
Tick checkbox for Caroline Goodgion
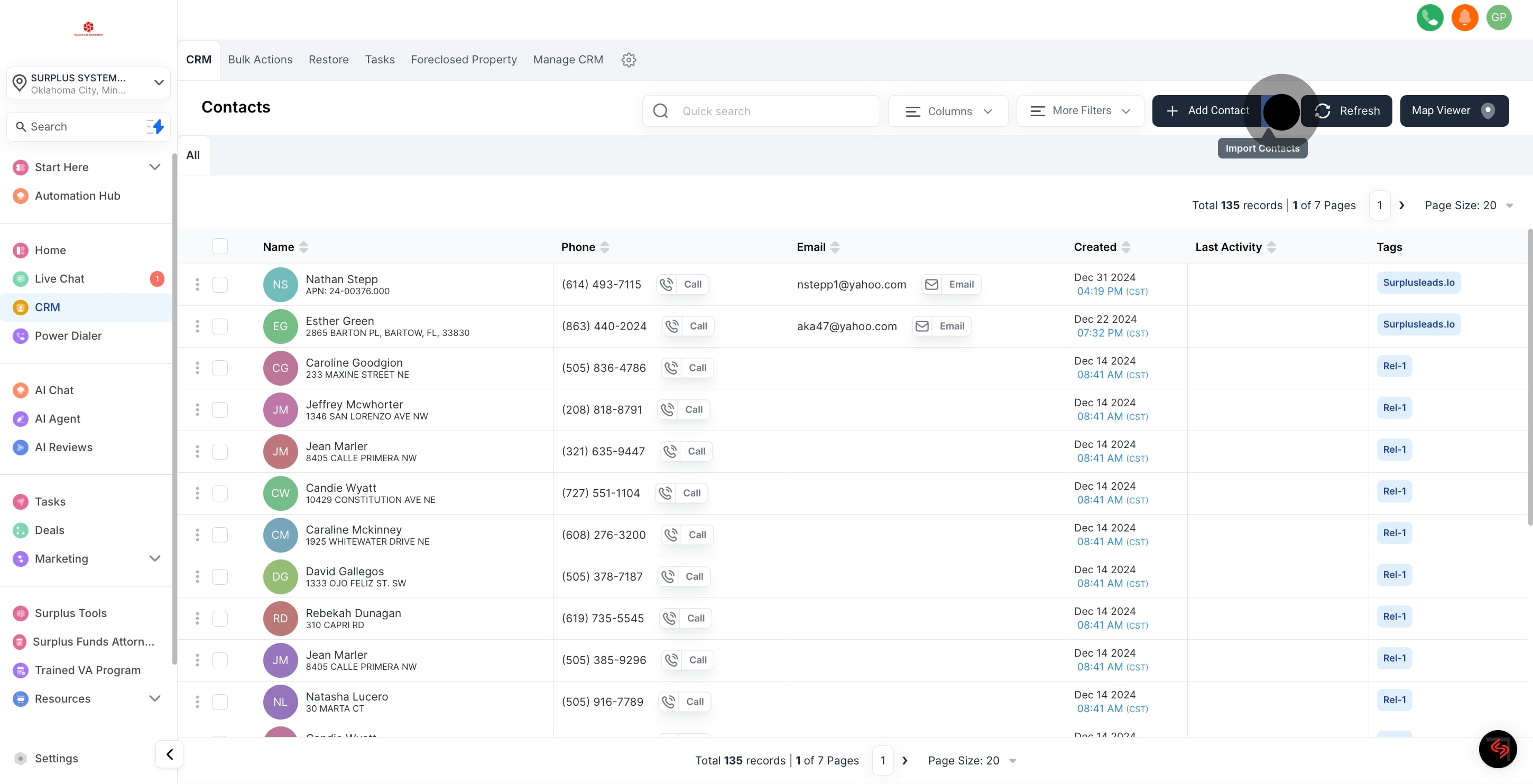point(219,368)
